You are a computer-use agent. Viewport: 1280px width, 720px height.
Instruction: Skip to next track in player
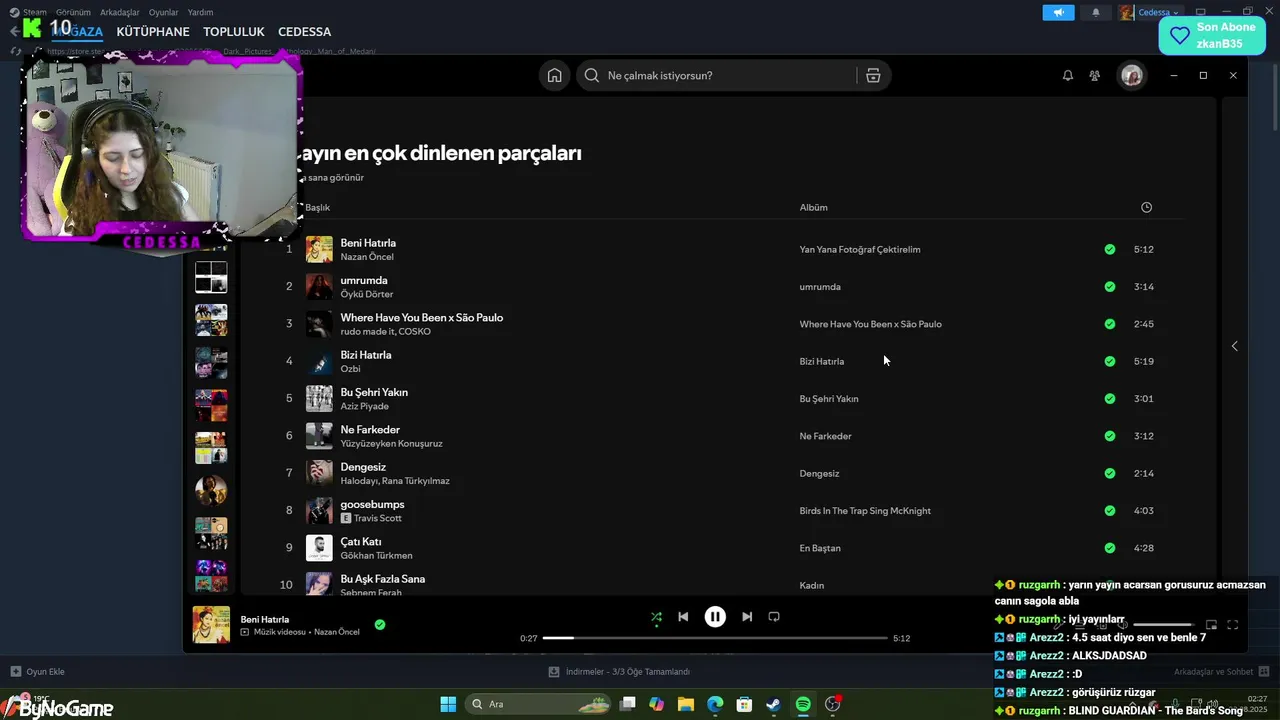pyautogui.click(x=747, y=617)
